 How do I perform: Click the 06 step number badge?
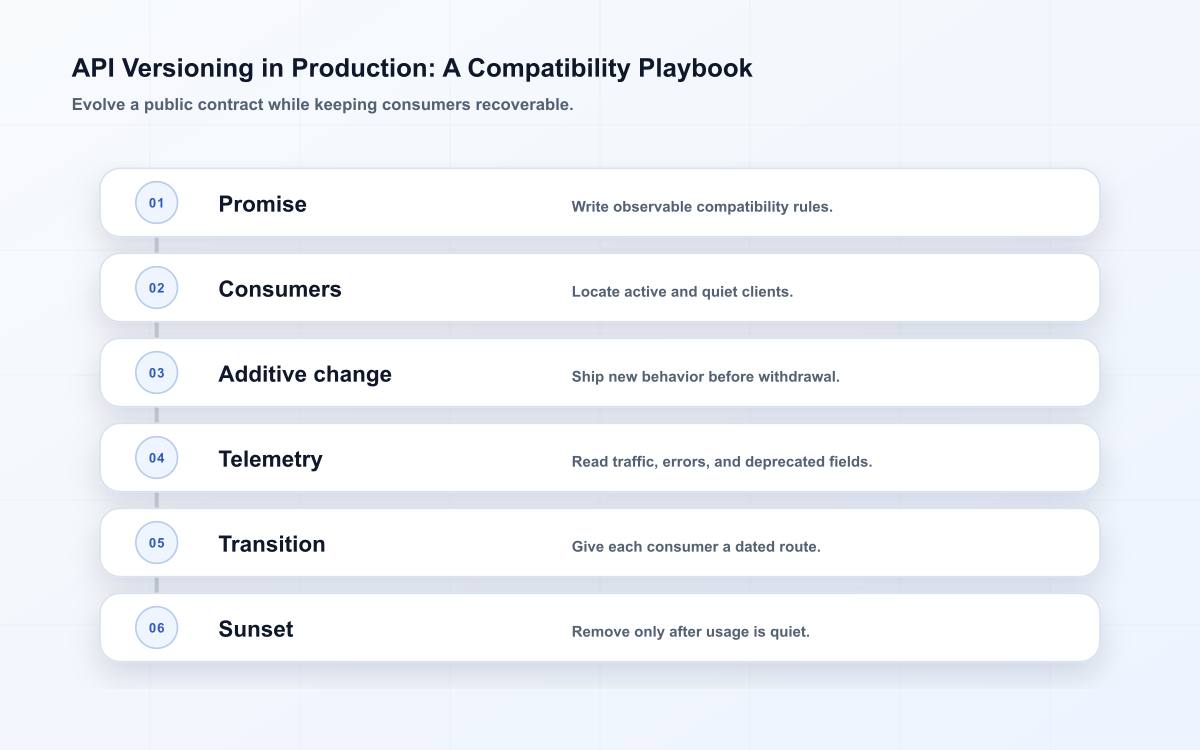click(x=156, y=628)
